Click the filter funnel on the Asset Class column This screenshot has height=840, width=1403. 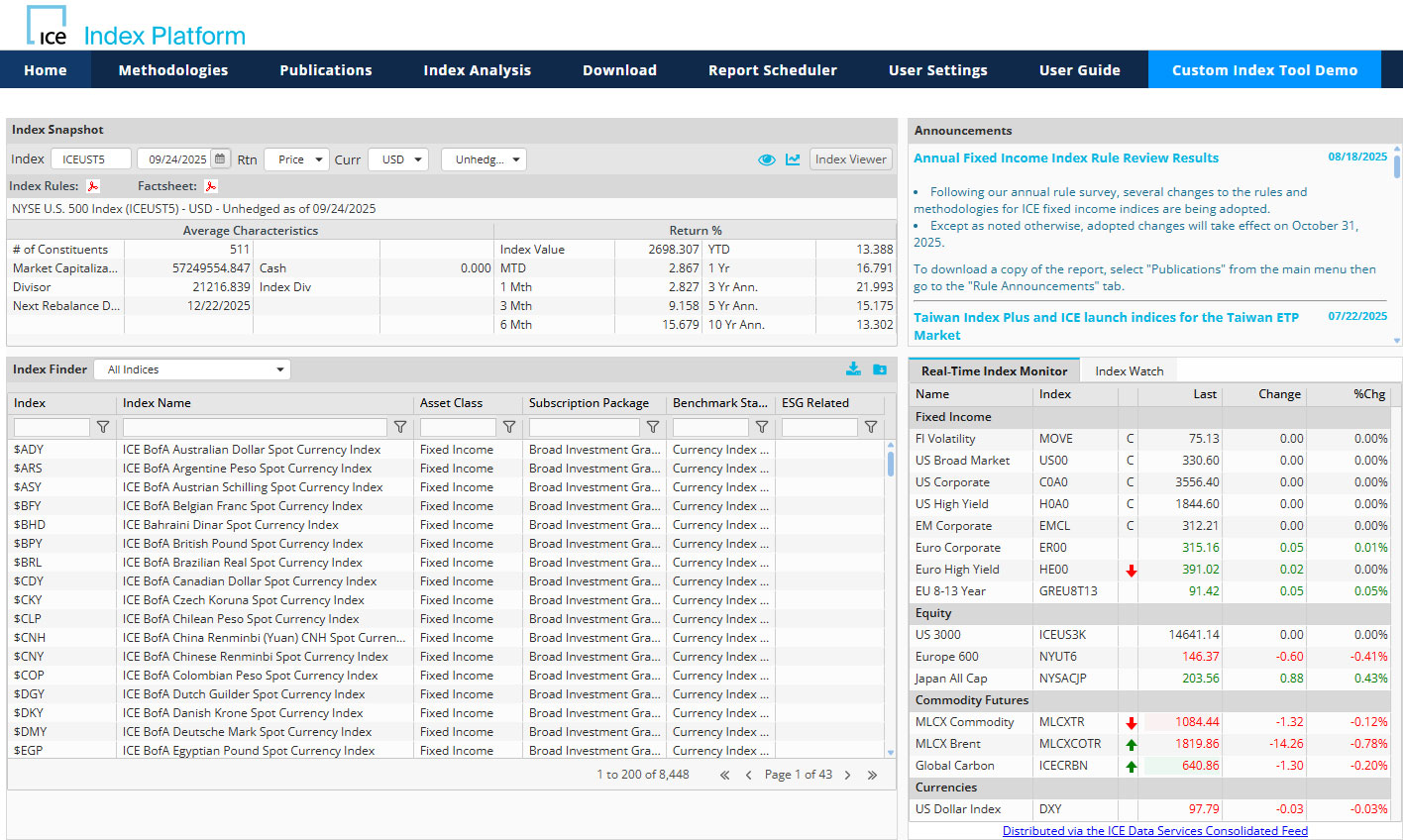[509, 427]
